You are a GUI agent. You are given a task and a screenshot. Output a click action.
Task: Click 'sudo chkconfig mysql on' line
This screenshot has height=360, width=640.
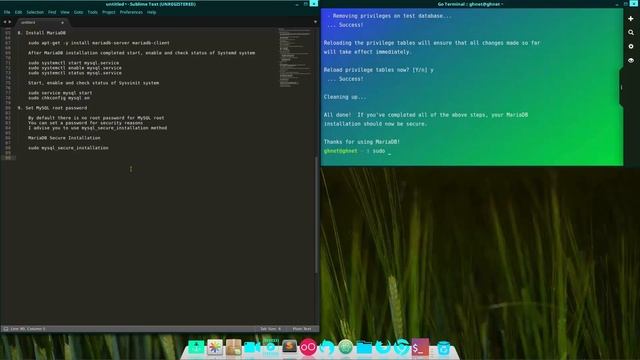[59, 98]
